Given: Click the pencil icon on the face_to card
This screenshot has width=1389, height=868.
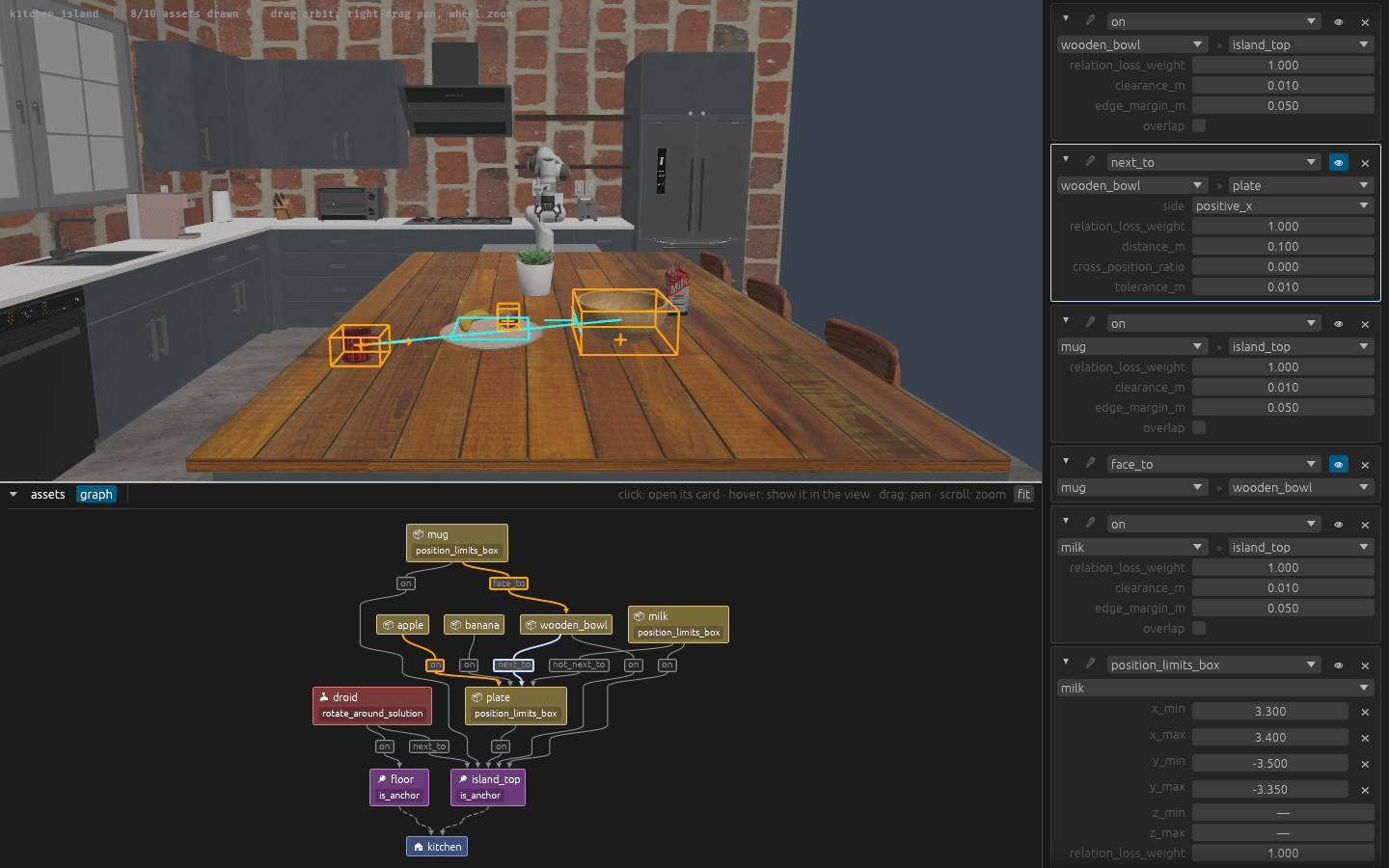Looking at the screenshot, I should [x=1090, y=463].
